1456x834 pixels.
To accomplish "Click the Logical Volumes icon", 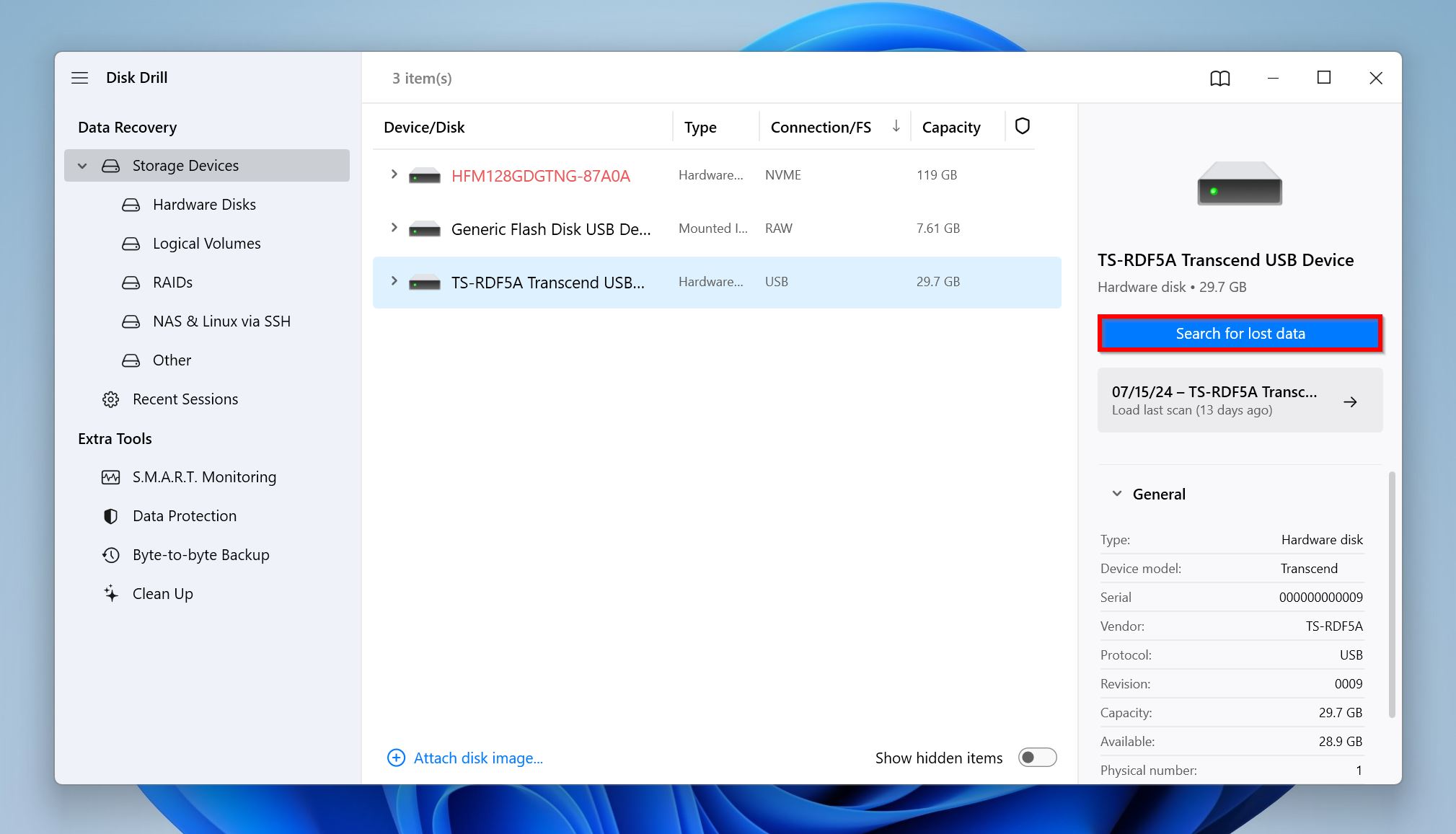I will click(x=130, y=243).
